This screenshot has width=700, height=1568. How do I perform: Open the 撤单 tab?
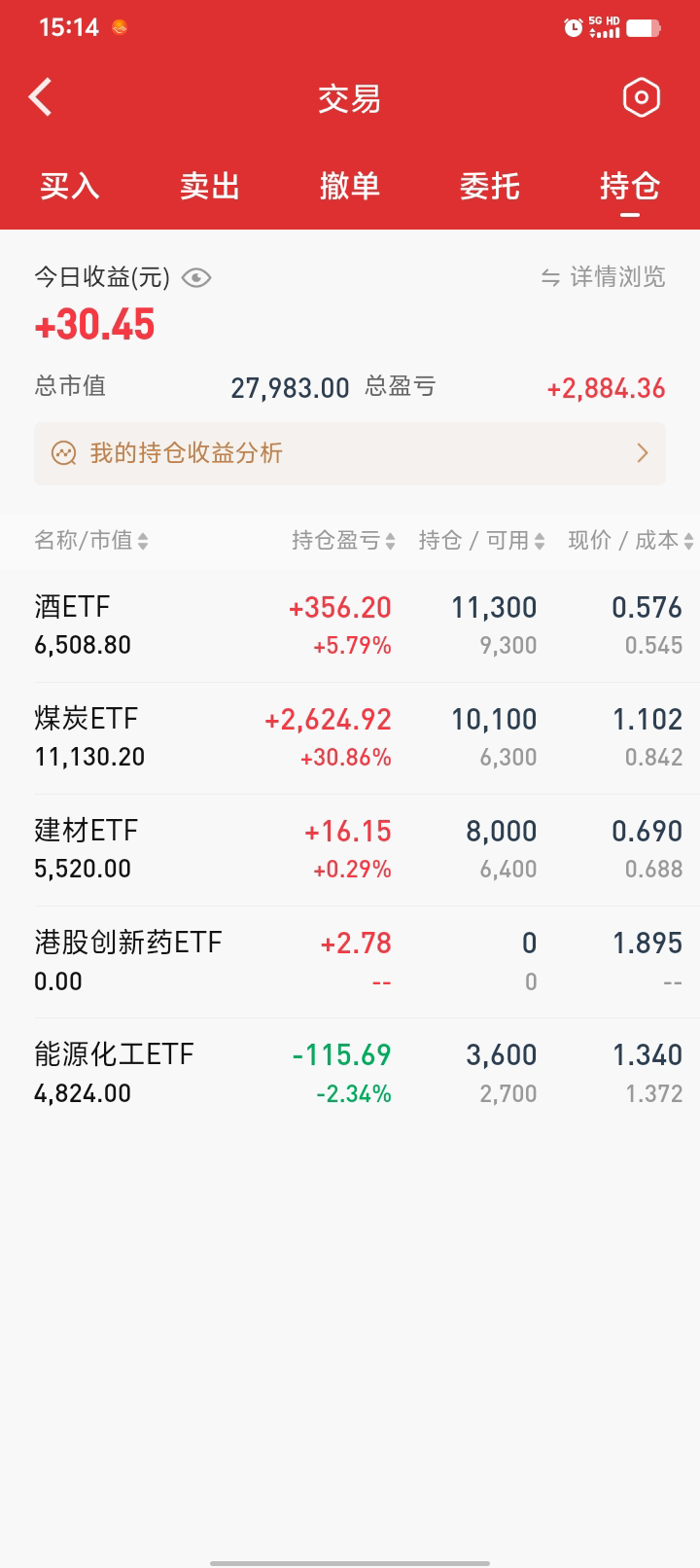[x=350, y=186]
